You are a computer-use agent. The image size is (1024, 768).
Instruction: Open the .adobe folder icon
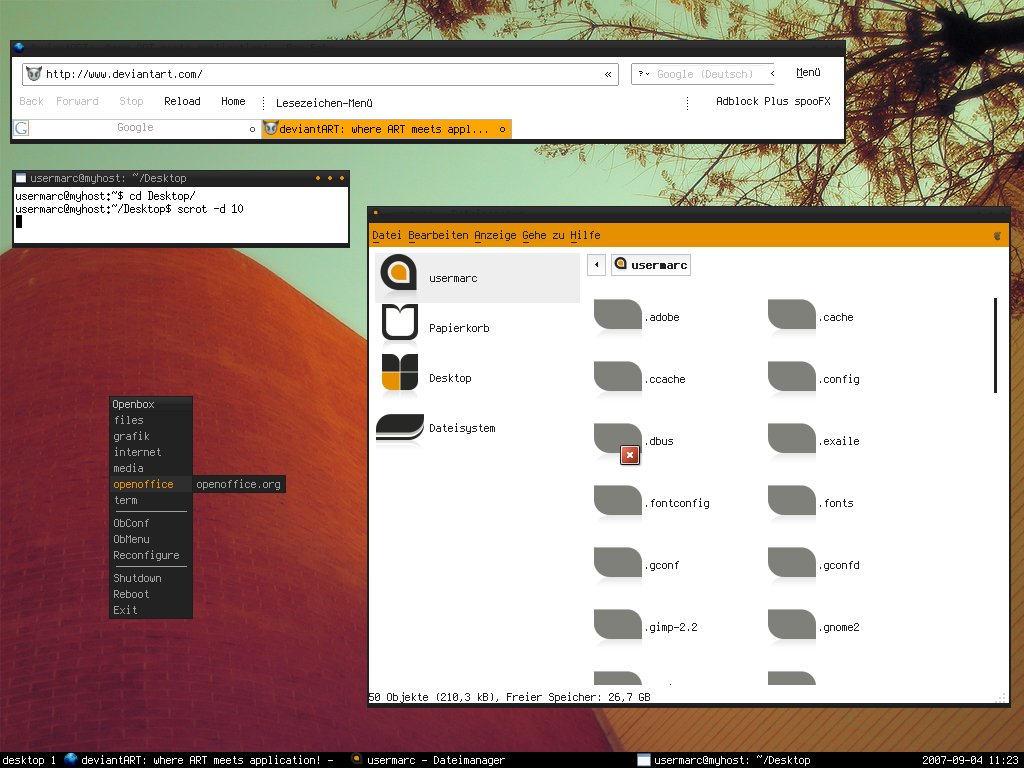pos(617,316)
